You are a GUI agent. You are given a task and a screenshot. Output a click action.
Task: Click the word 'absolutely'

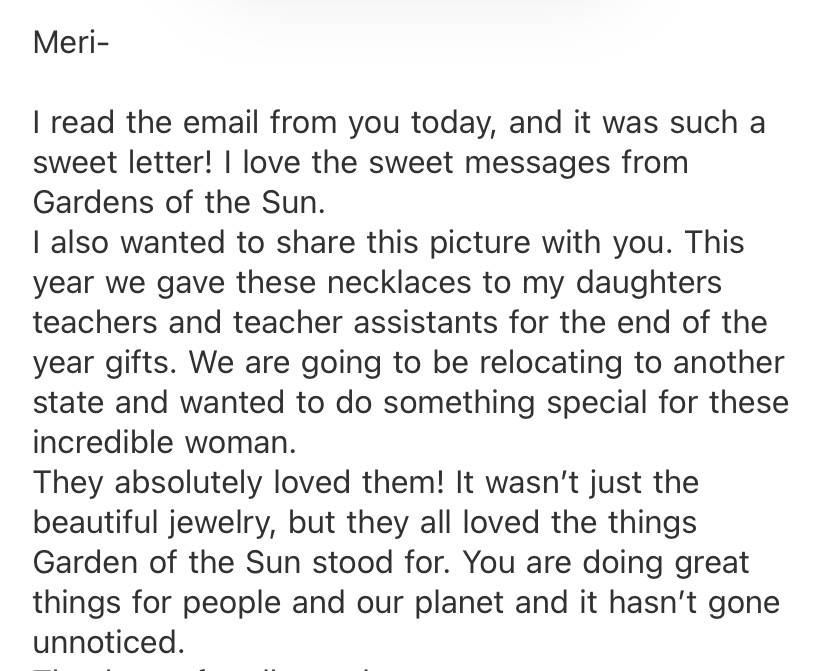point(188,483)
